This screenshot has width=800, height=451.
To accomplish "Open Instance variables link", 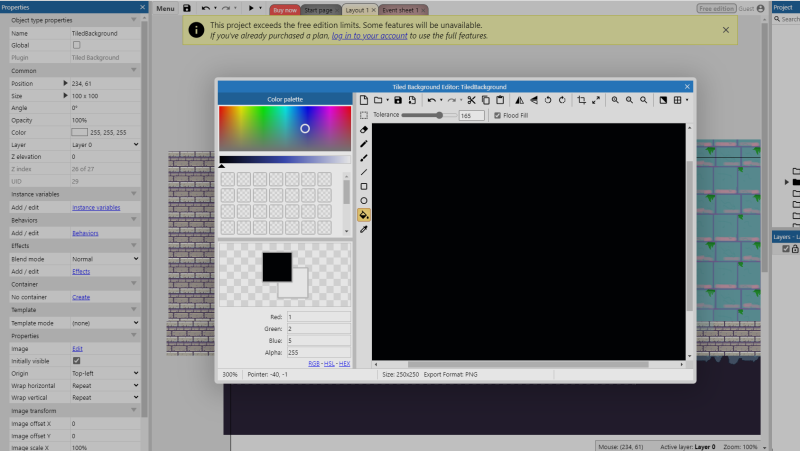I will 96,208.
